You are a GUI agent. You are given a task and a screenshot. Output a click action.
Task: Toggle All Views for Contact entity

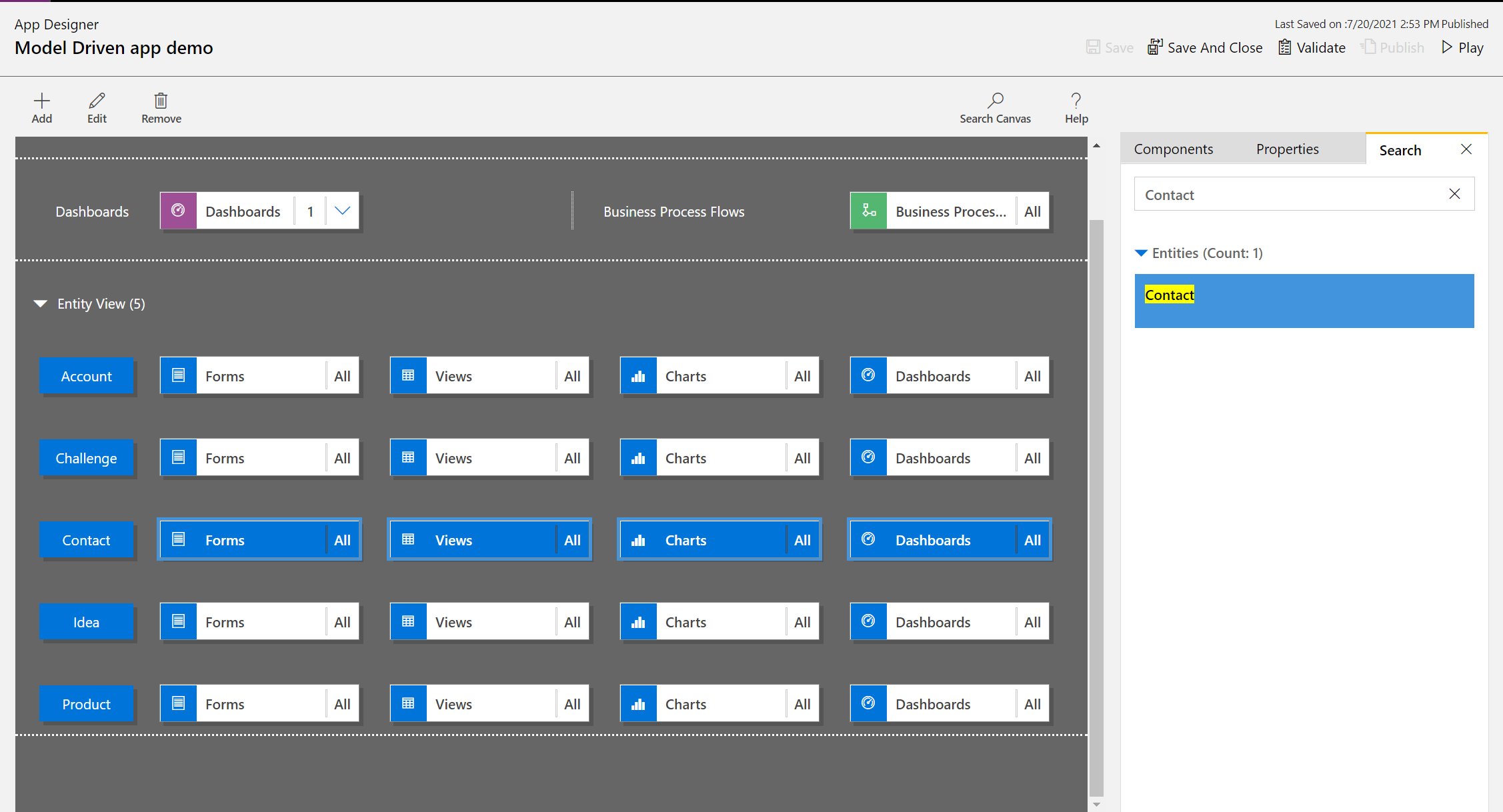572,540
